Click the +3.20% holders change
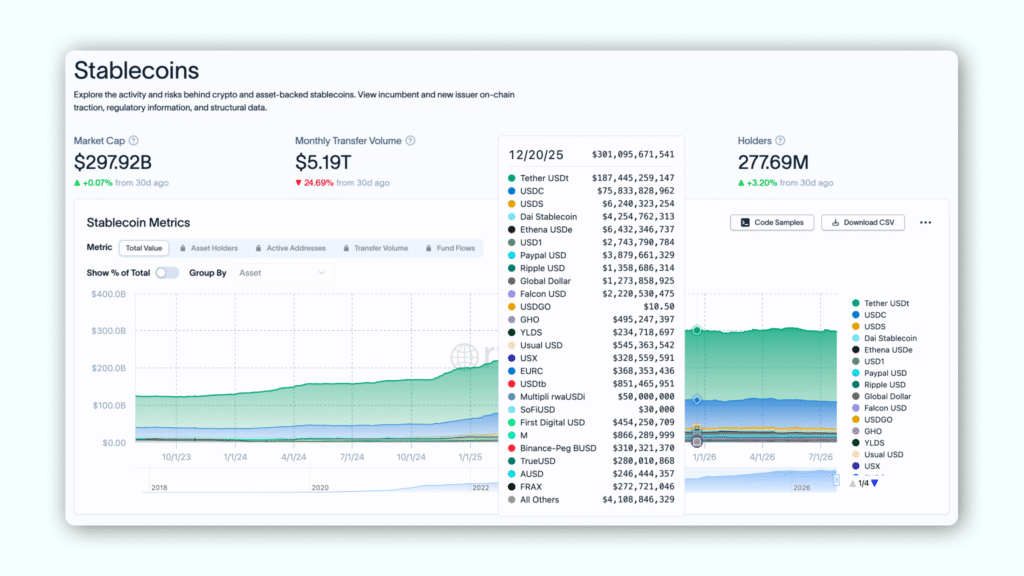The image size is (1024, 576). [x=762, y=183]
